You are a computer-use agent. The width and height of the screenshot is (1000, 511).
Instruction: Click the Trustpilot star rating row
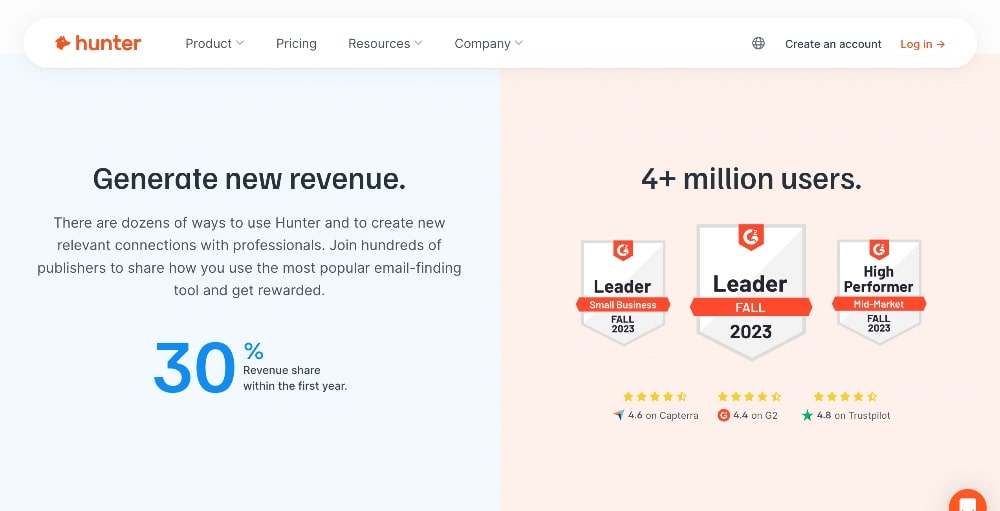[x=846, y=397]
